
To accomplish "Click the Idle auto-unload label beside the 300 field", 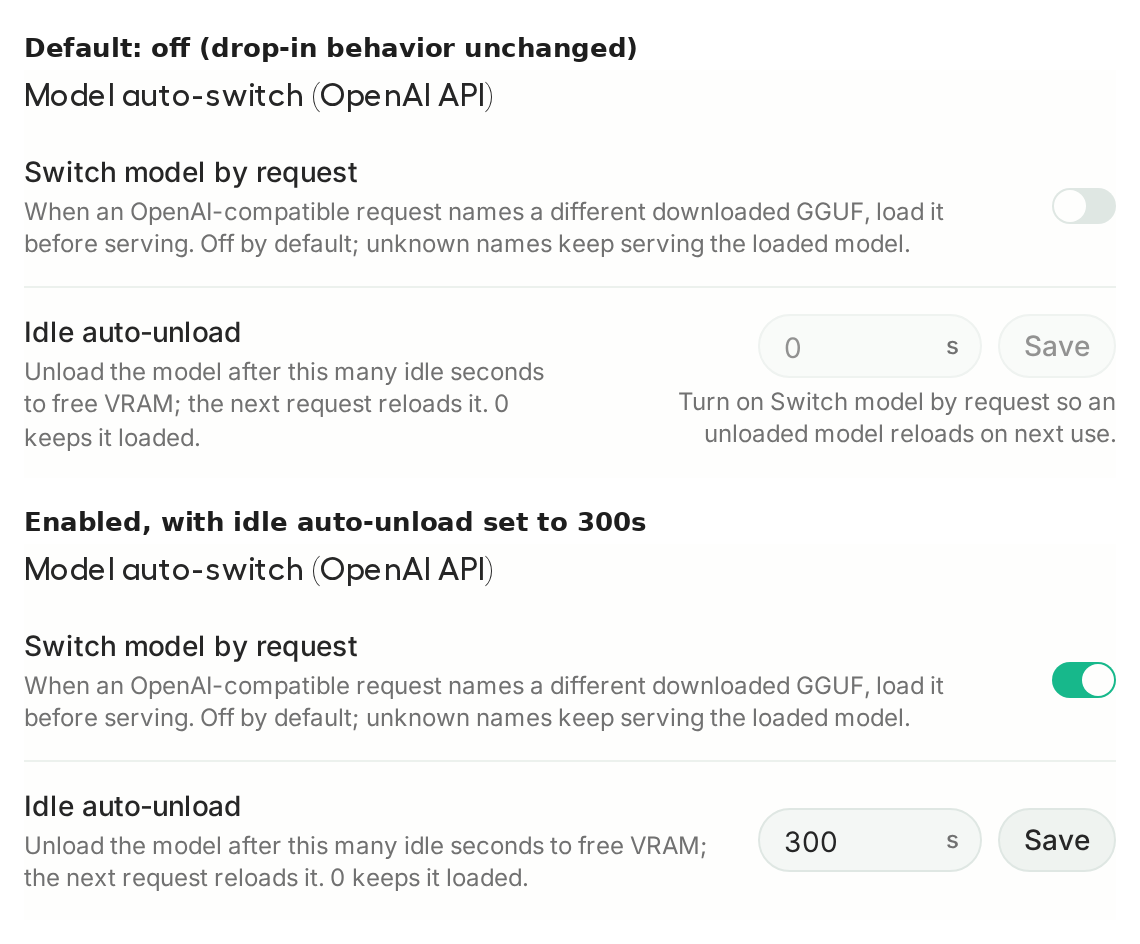I will click(132, 807).
